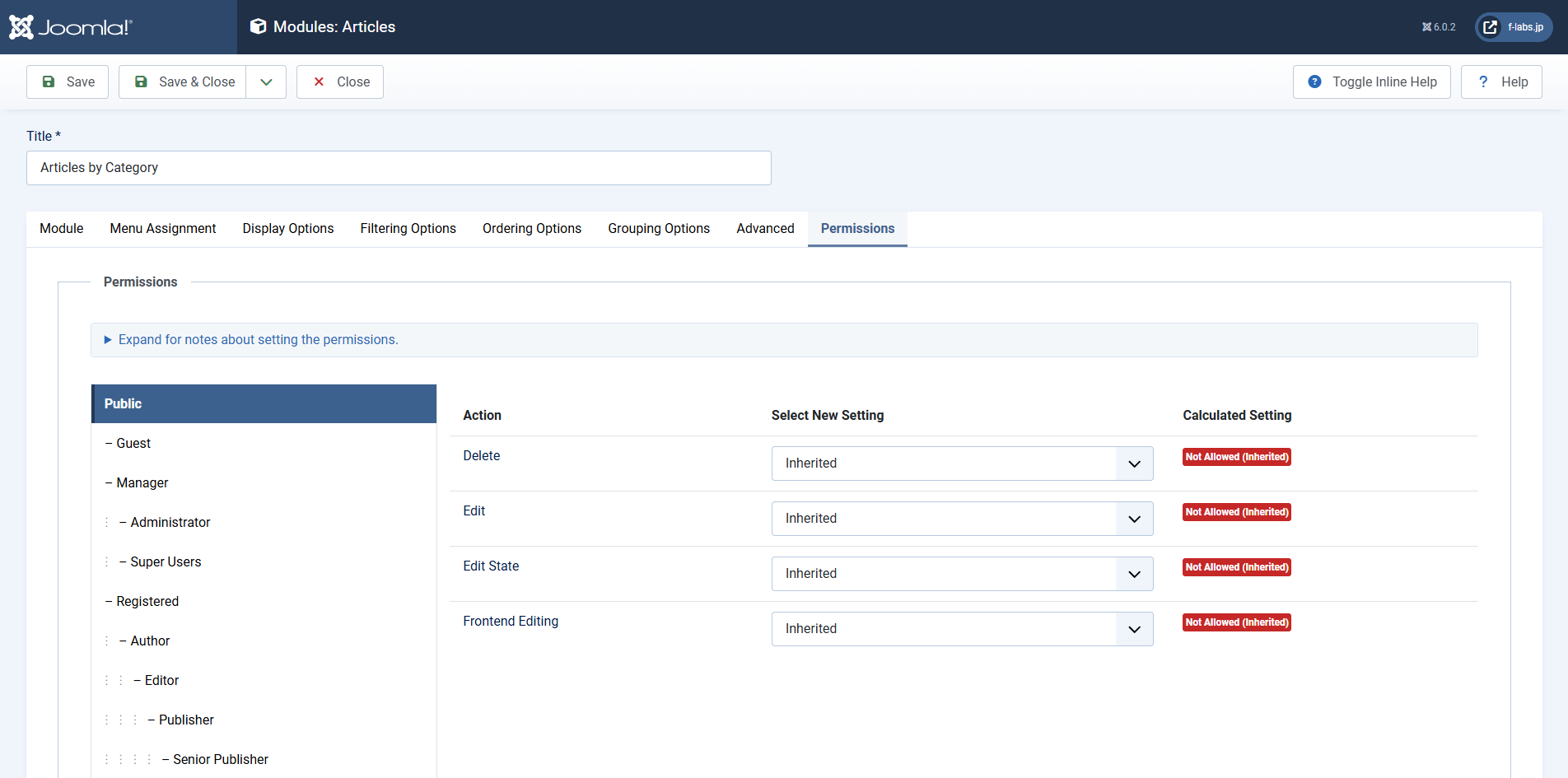Toggle Inline Help for form fields
Viewport: 1568px width, 778px height.
[1371, 82]
